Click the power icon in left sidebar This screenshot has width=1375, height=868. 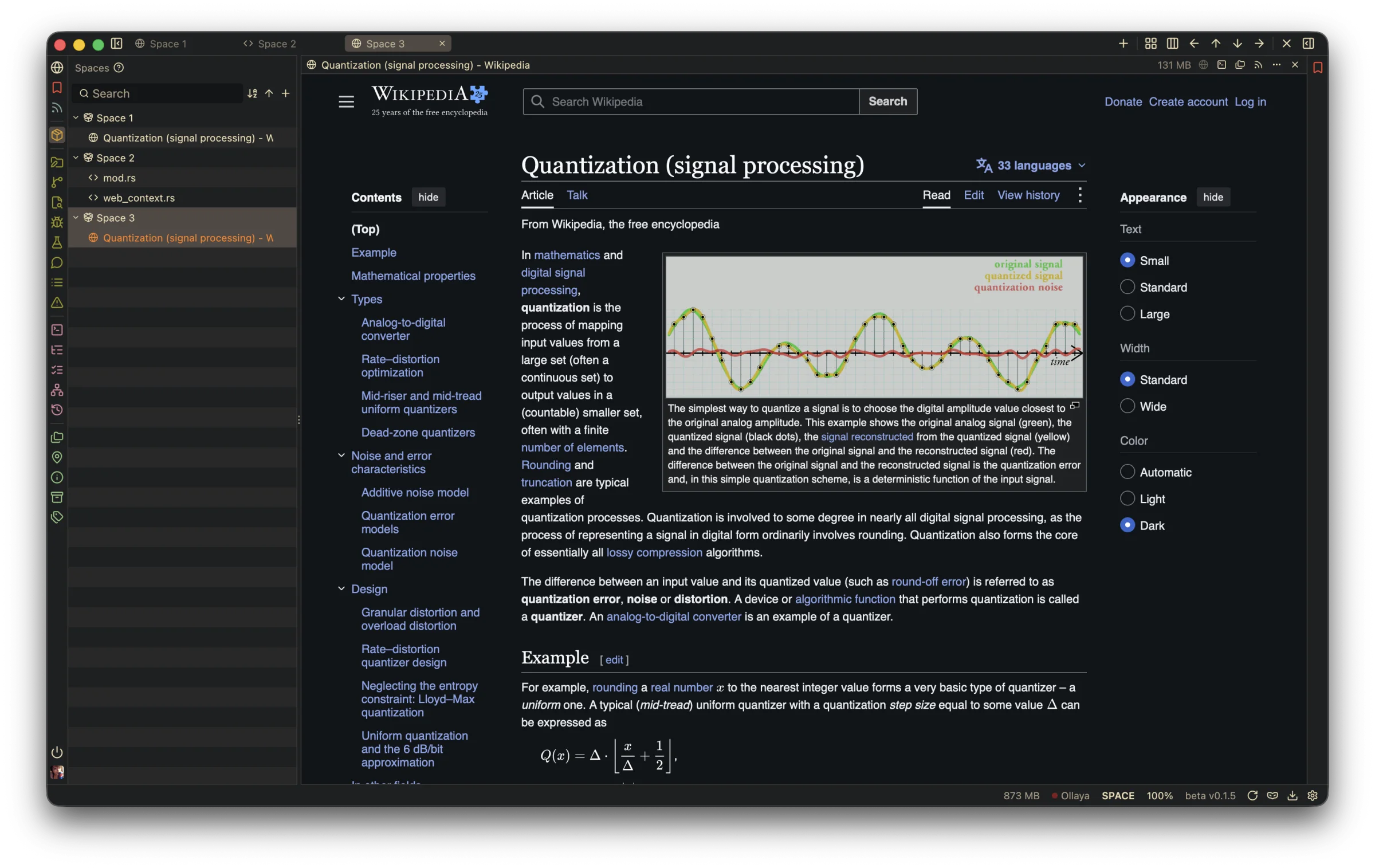pyautogui.click(x=57, y=752)
